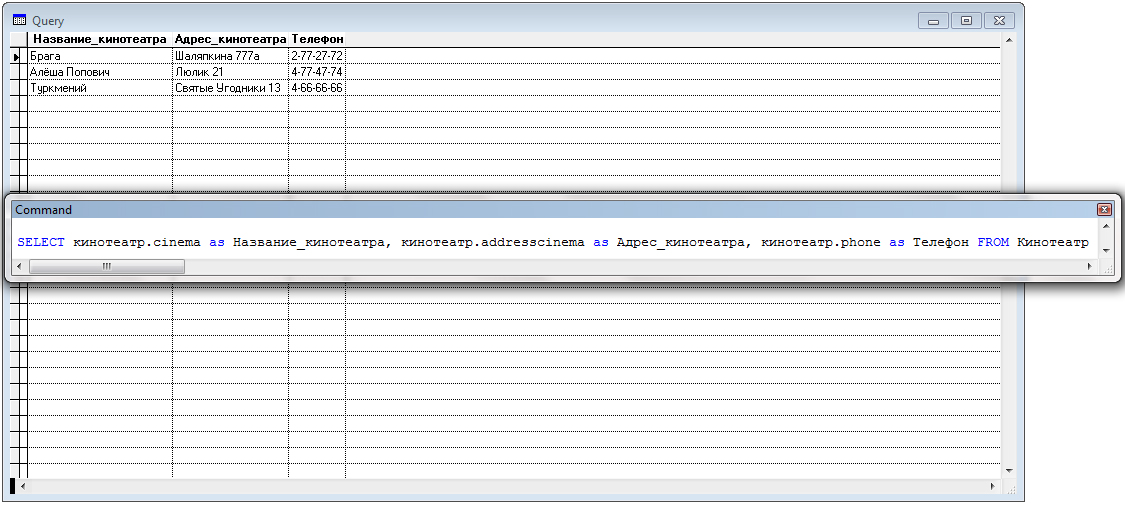Viewport: 1125px width, 507px height.
Task: Select the cell Алёша Попович
Action: point(100,72)
